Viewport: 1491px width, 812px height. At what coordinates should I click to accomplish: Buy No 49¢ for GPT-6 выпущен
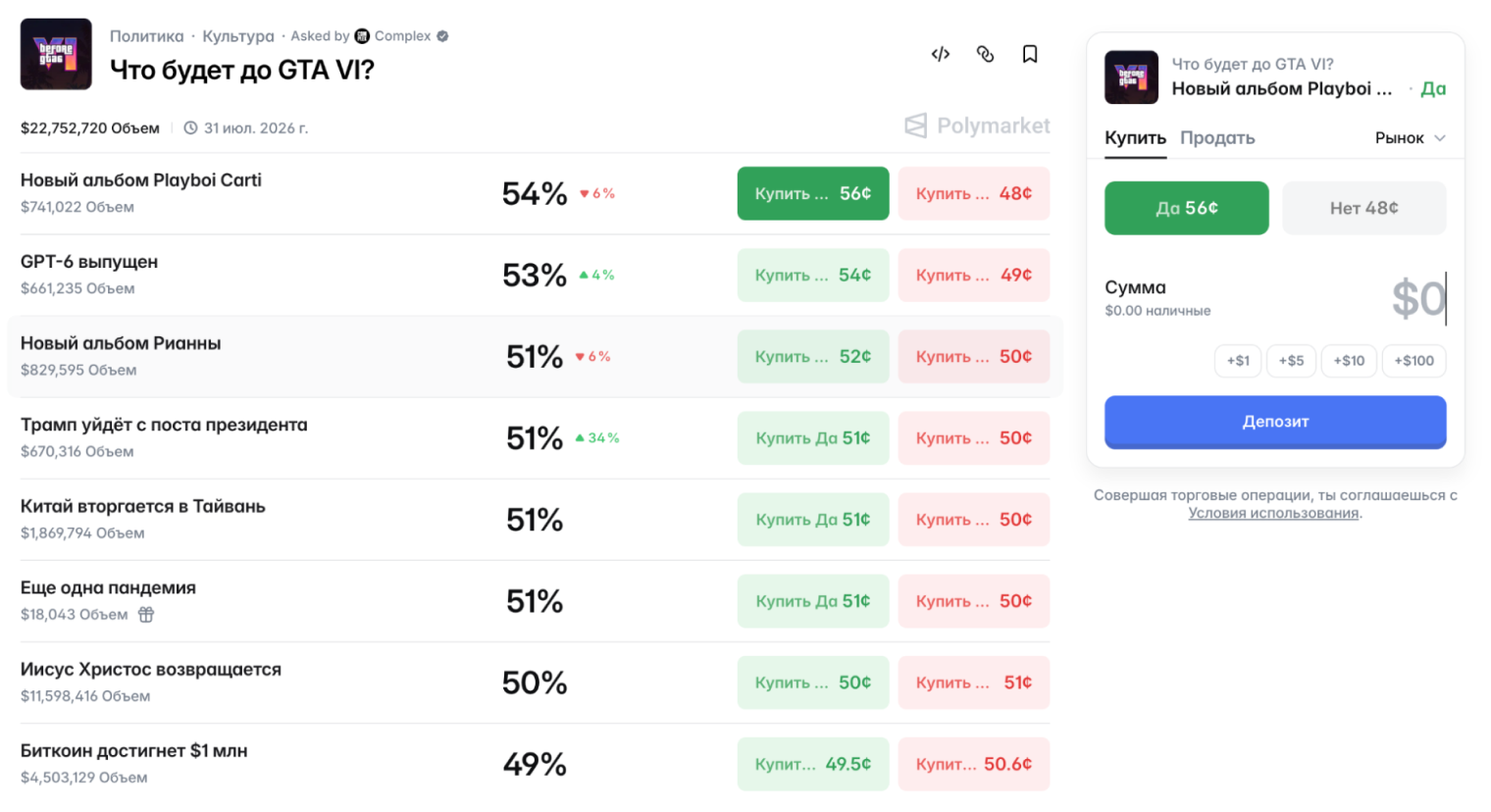974,275
